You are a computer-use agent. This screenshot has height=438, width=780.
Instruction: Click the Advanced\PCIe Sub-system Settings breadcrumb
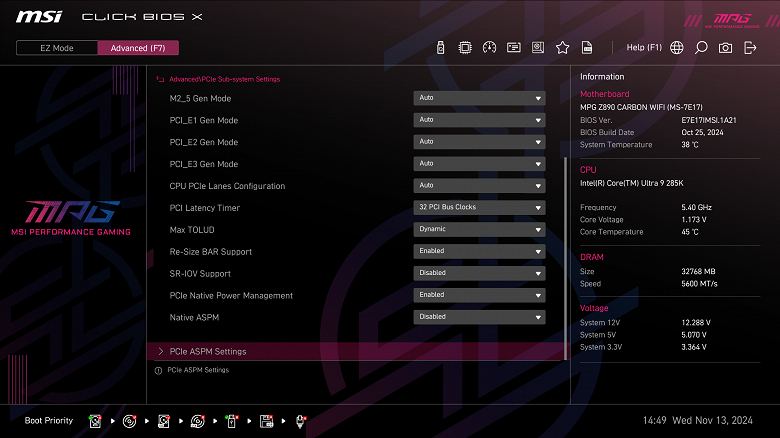[224, 79]
